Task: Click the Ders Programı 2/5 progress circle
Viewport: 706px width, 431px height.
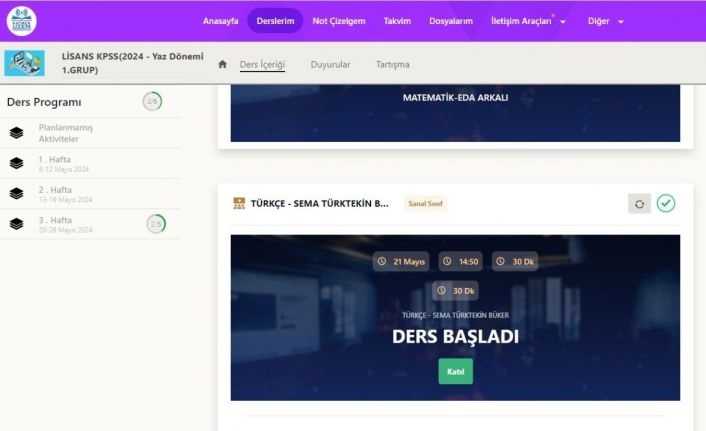Action: tap(152, 101)
